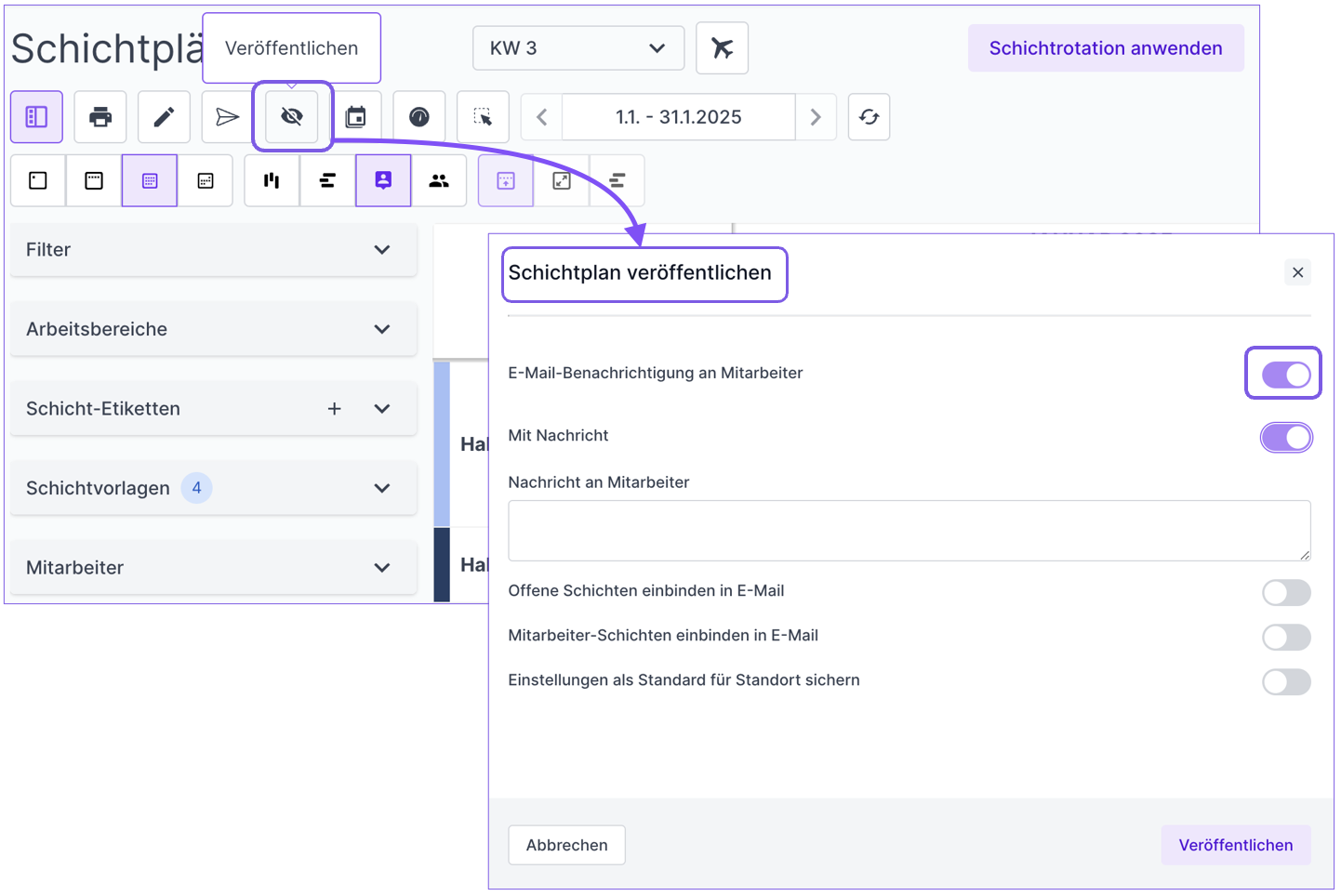Click Abbrechen in the publish dialog
This screenshot has width=1341, height=896.
[x=566, y=845]
